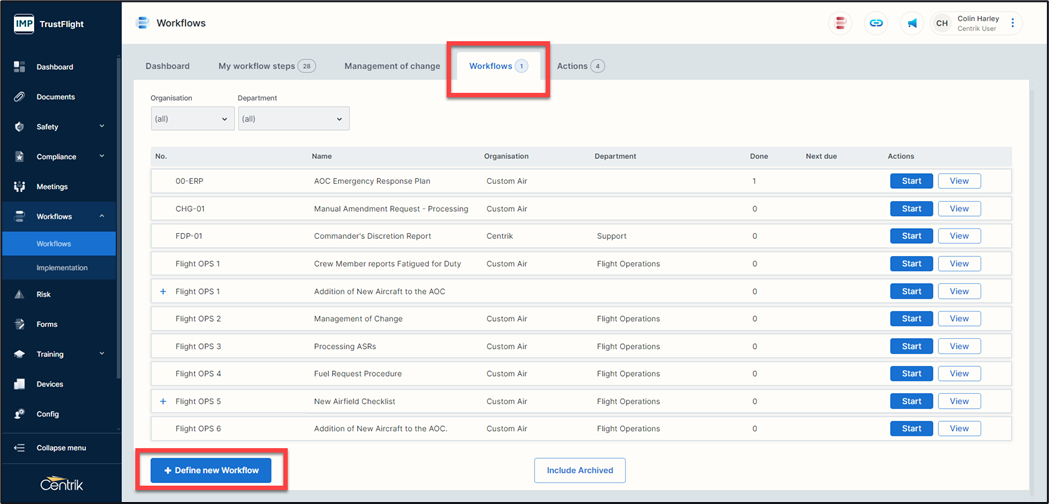Screen dimensions: 1049x504
Task: Switch to Management of change tab
Action: click(x=392, y=66)
